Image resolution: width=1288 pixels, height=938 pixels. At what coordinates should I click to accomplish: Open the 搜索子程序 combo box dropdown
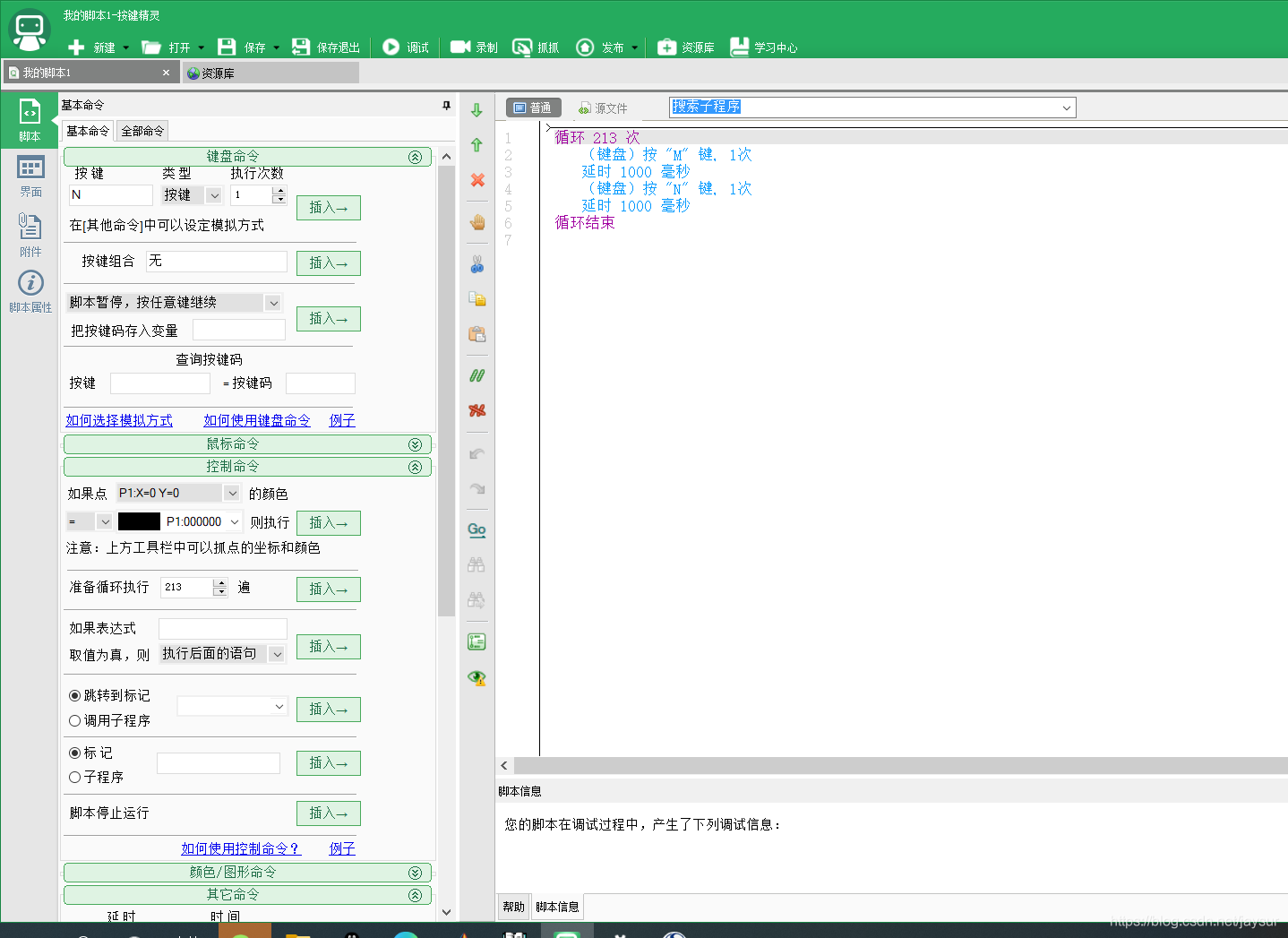click(x=1066, y=108)
